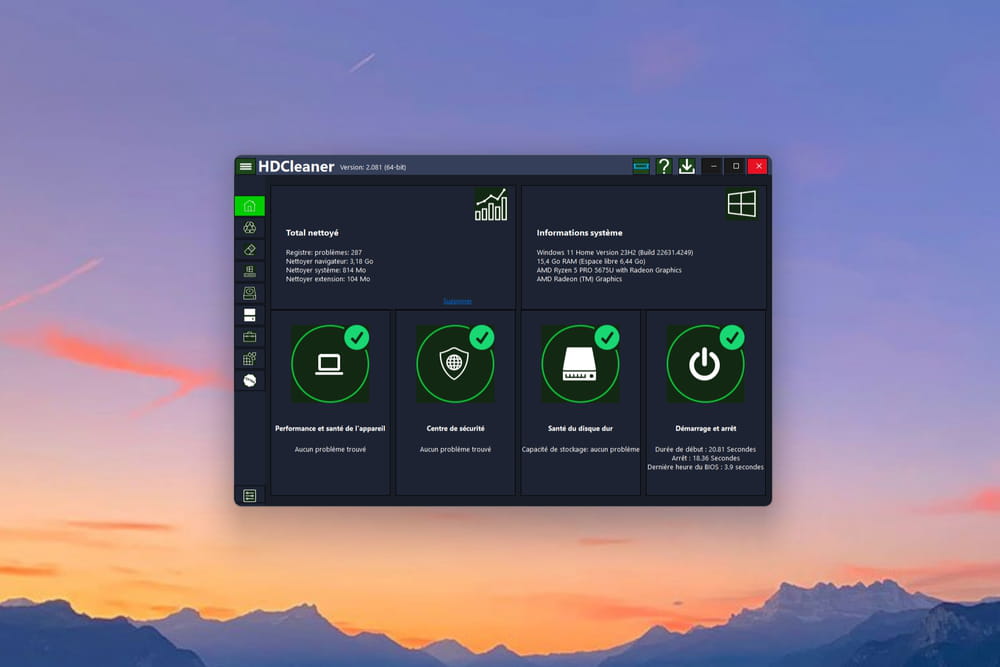Viewport: 1000px width, 667px height.
Task: Open the disk-with-heart sidebar icon
Action: [249, 293]
